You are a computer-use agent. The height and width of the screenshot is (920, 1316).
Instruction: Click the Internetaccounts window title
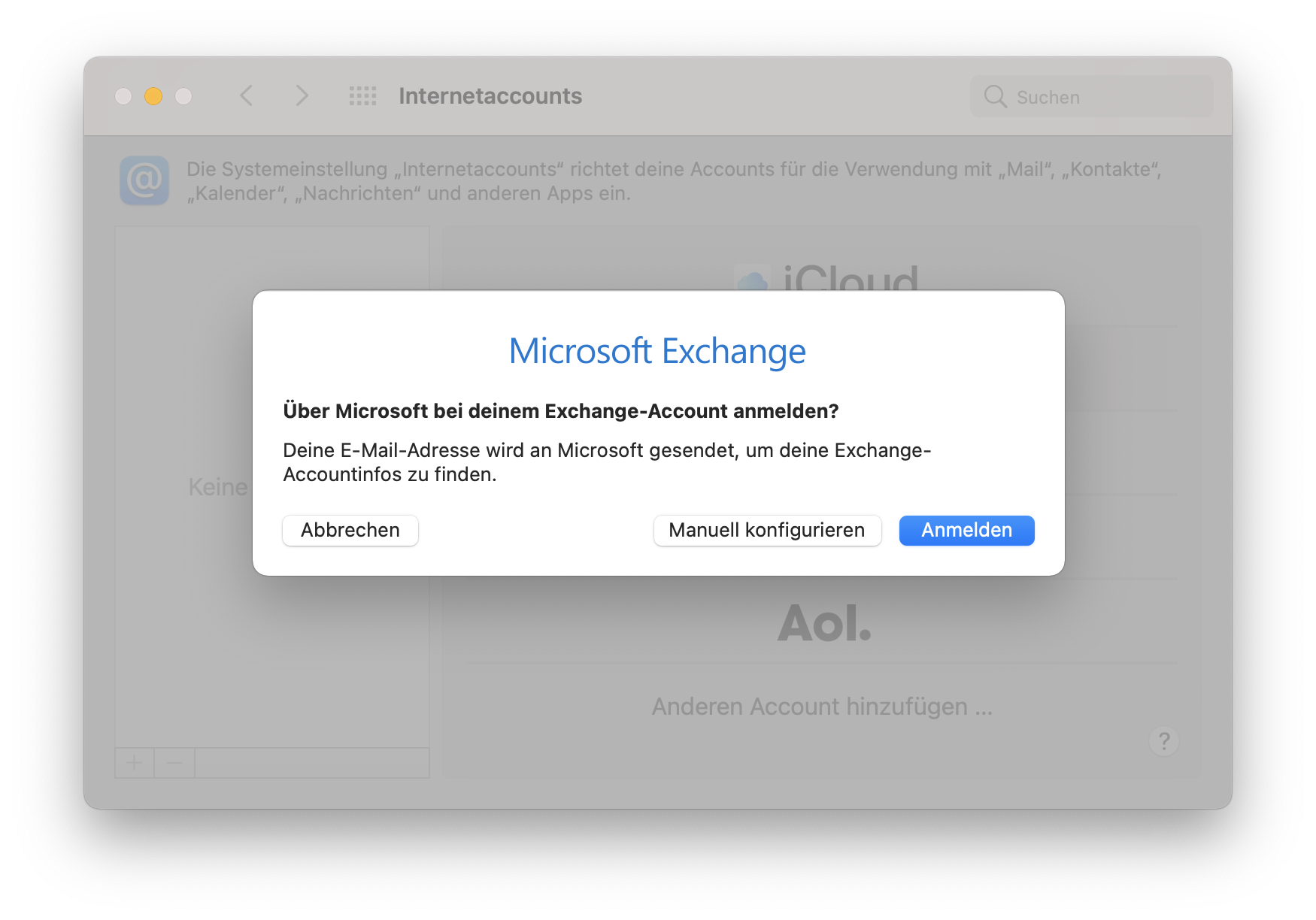[x=490, y=96]
